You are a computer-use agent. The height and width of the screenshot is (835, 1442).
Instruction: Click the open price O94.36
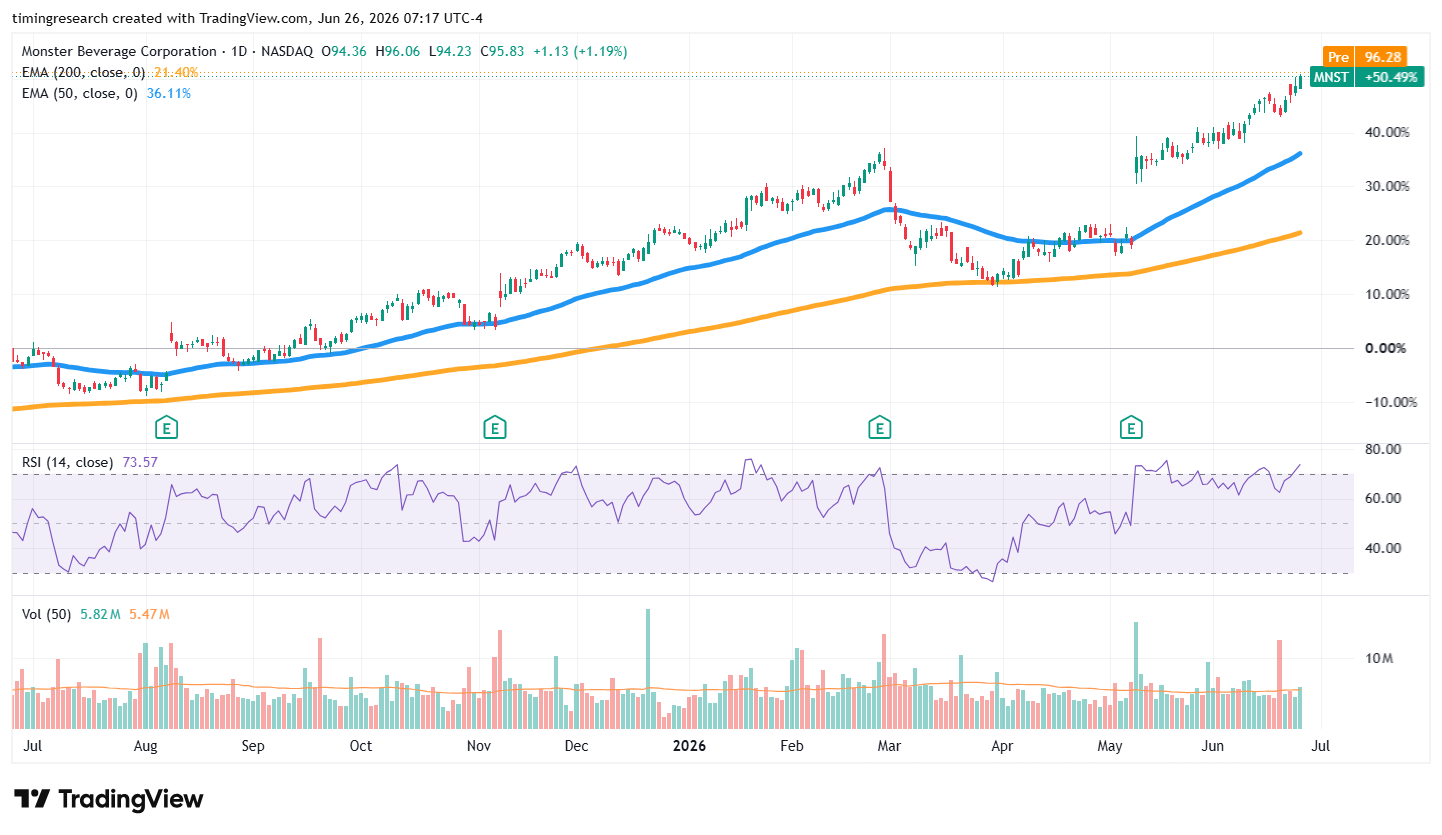(343, 51)
